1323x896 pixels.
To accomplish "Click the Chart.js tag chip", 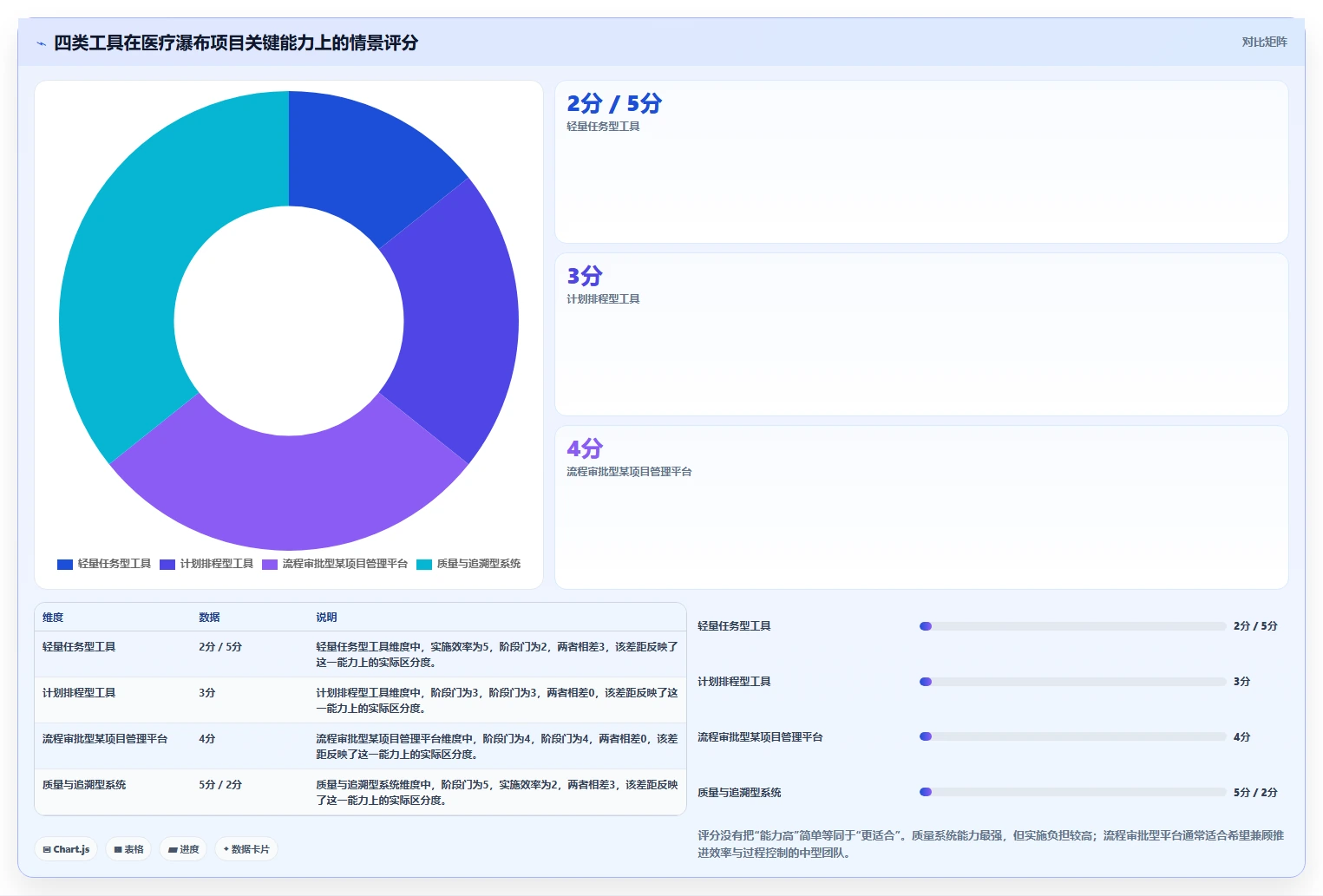I will (x=66, y=849).
